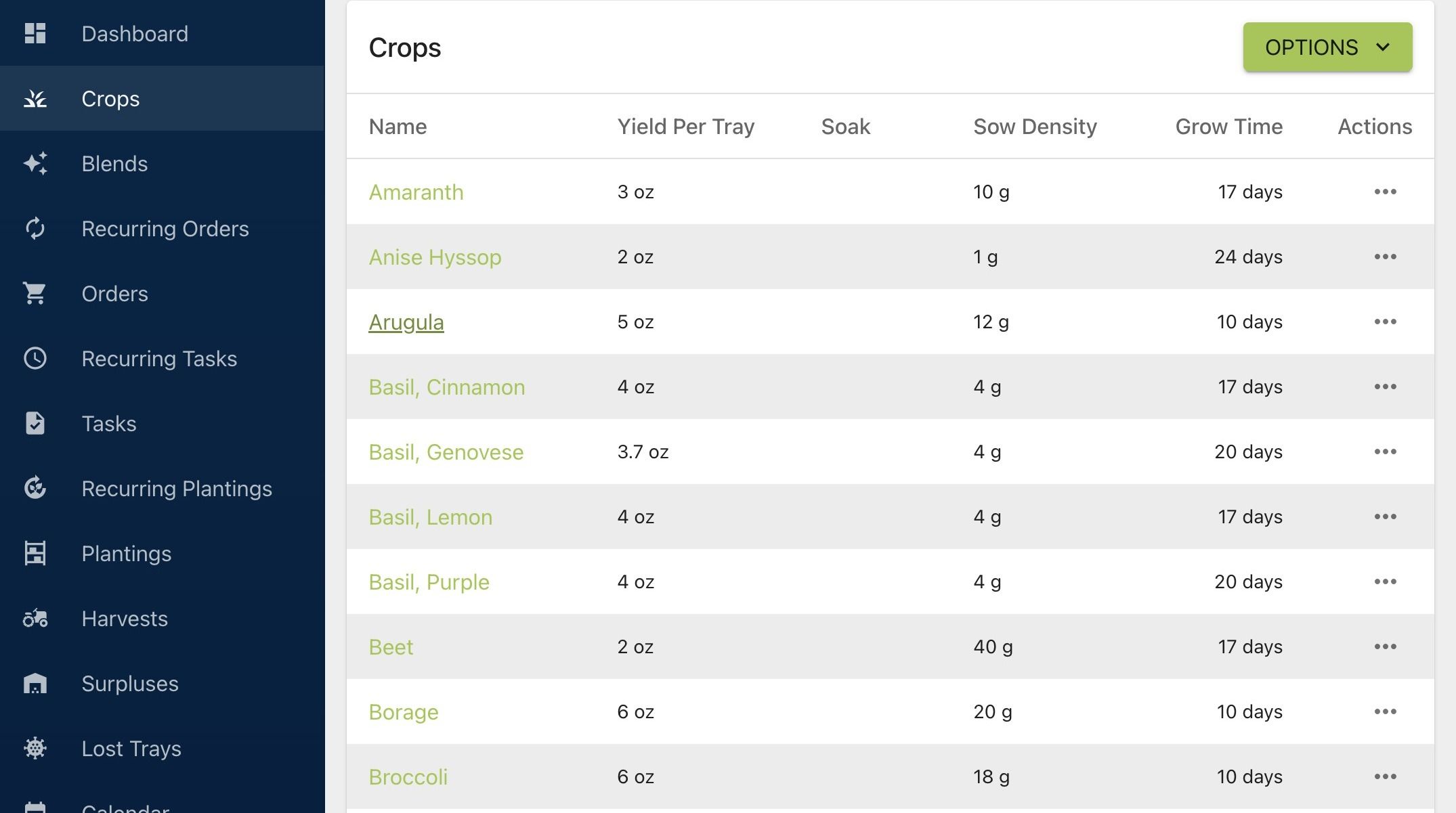
Task: Open the Arugula crop link
Action: 406,322
